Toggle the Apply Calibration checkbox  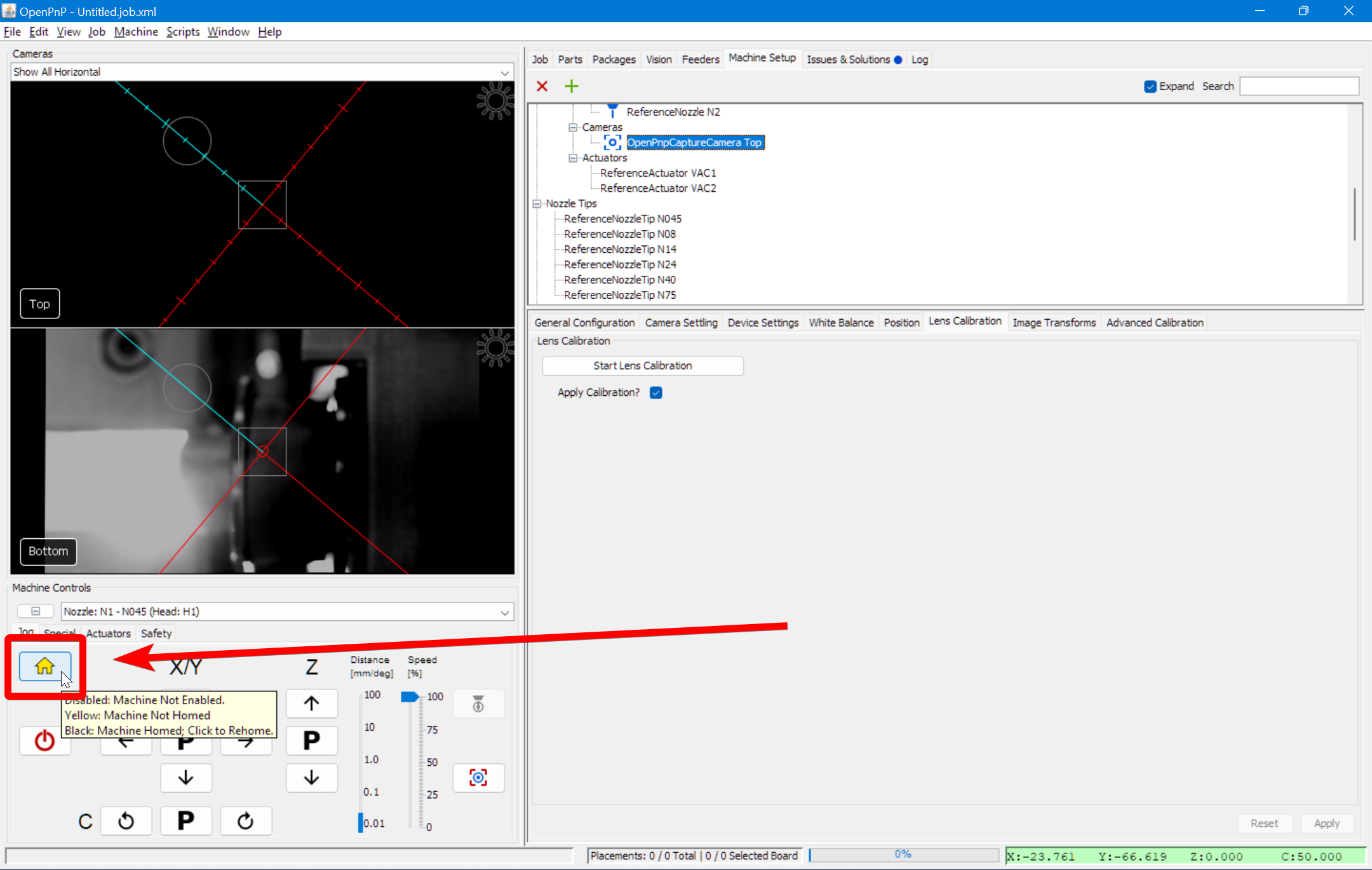pos(656,393)
